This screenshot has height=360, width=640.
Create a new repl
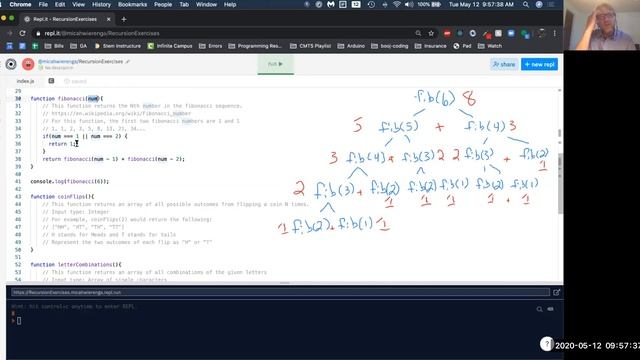pos(539,64)
